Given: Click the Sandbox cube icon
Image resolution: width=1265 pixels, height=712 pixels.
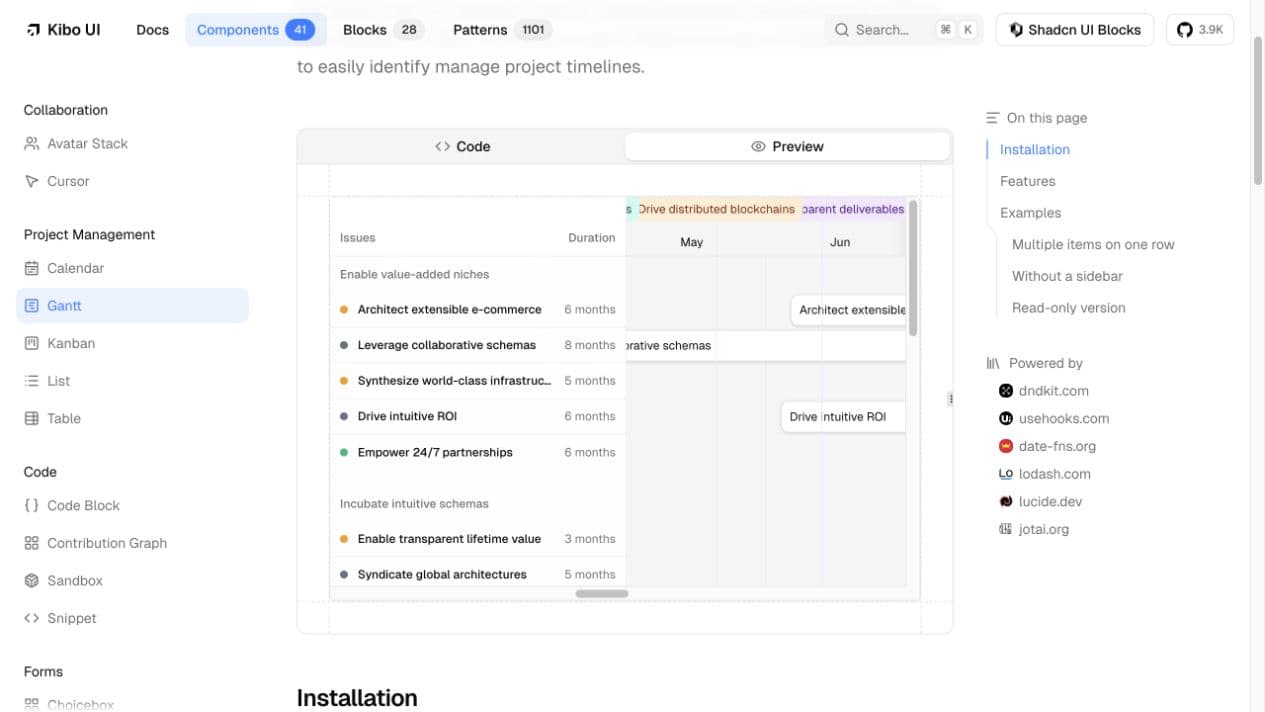Looking at the screenshot, I should (31, 581).
